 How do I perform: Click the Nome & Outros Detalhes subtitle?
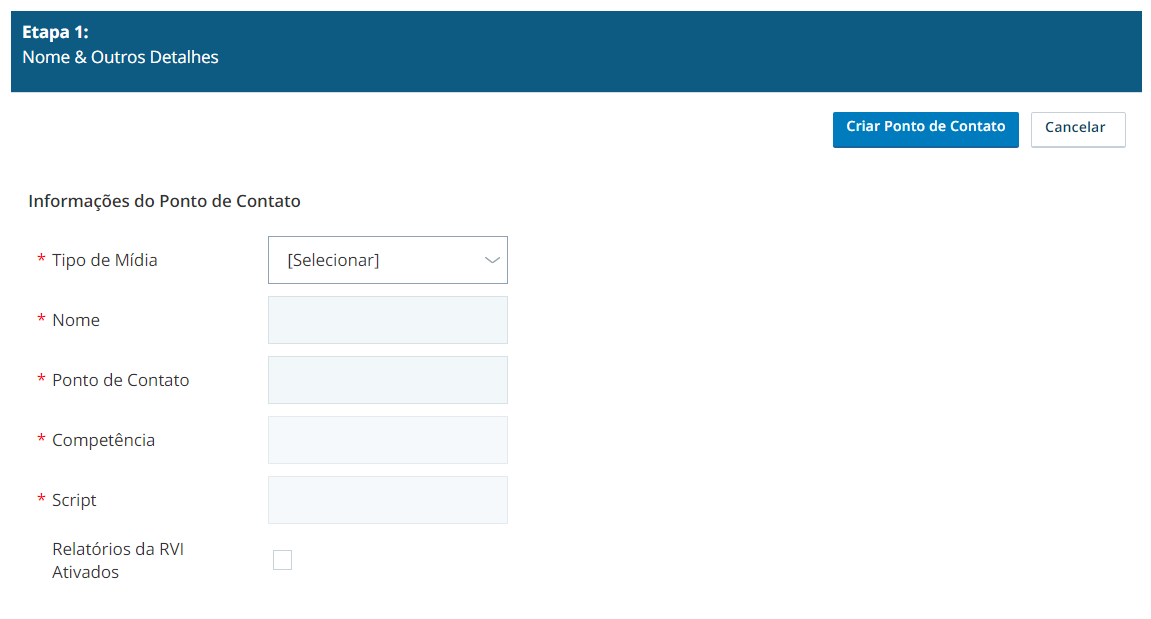120,57
